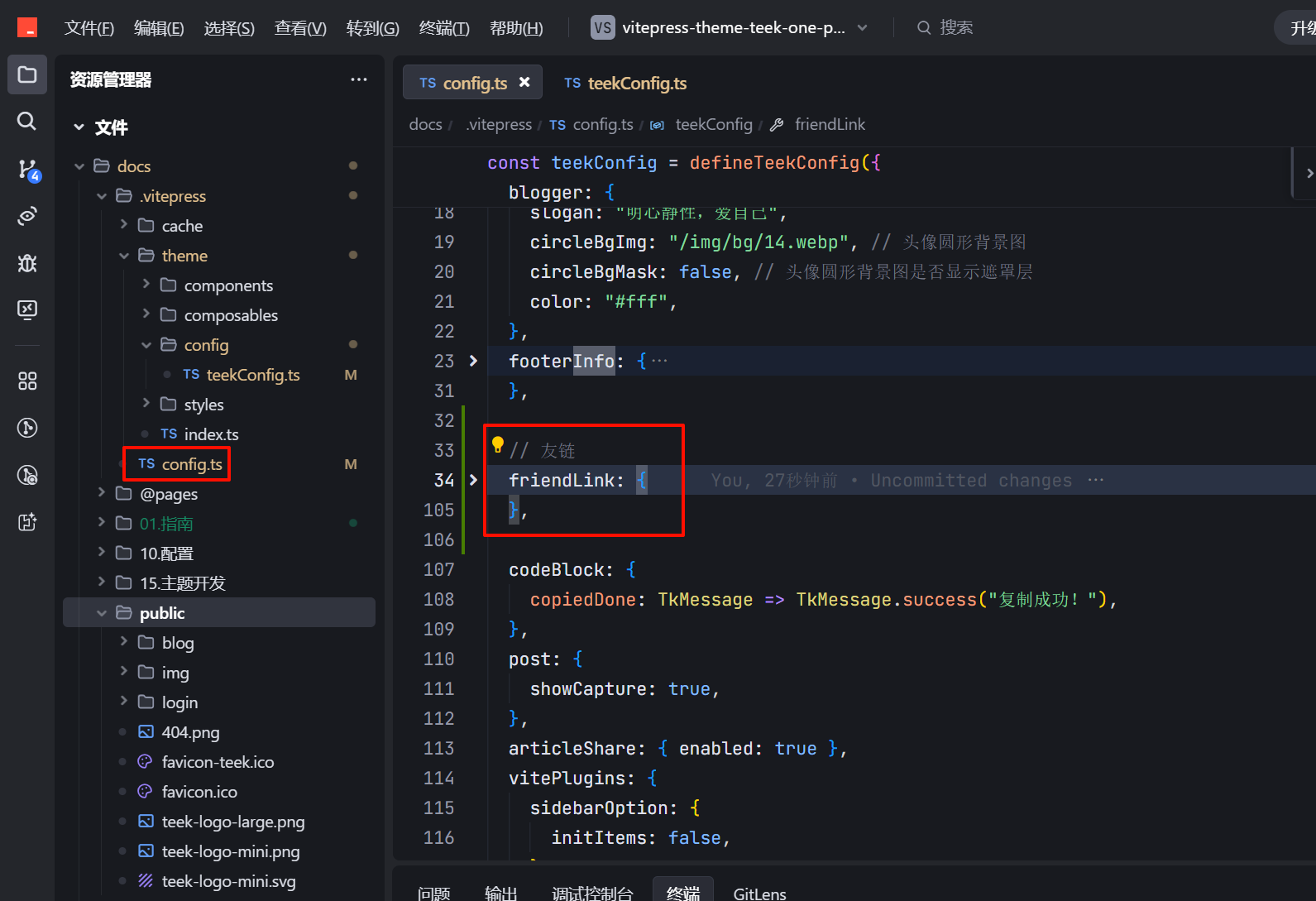
Task: Open teek-logo-large.png file
Action: coord(233,822)
